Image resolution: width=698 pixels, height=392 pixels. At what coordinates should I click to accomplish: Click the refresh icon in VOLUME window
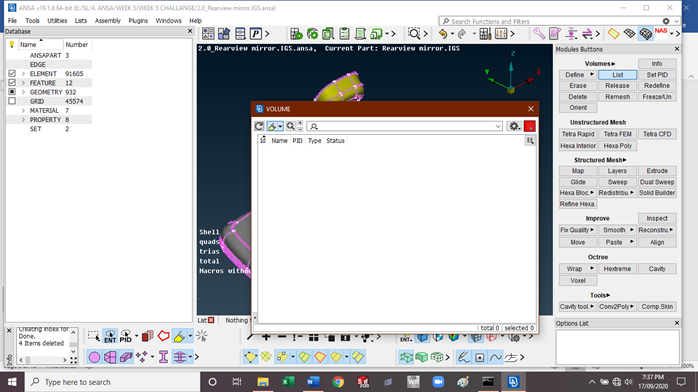[259, 126]
